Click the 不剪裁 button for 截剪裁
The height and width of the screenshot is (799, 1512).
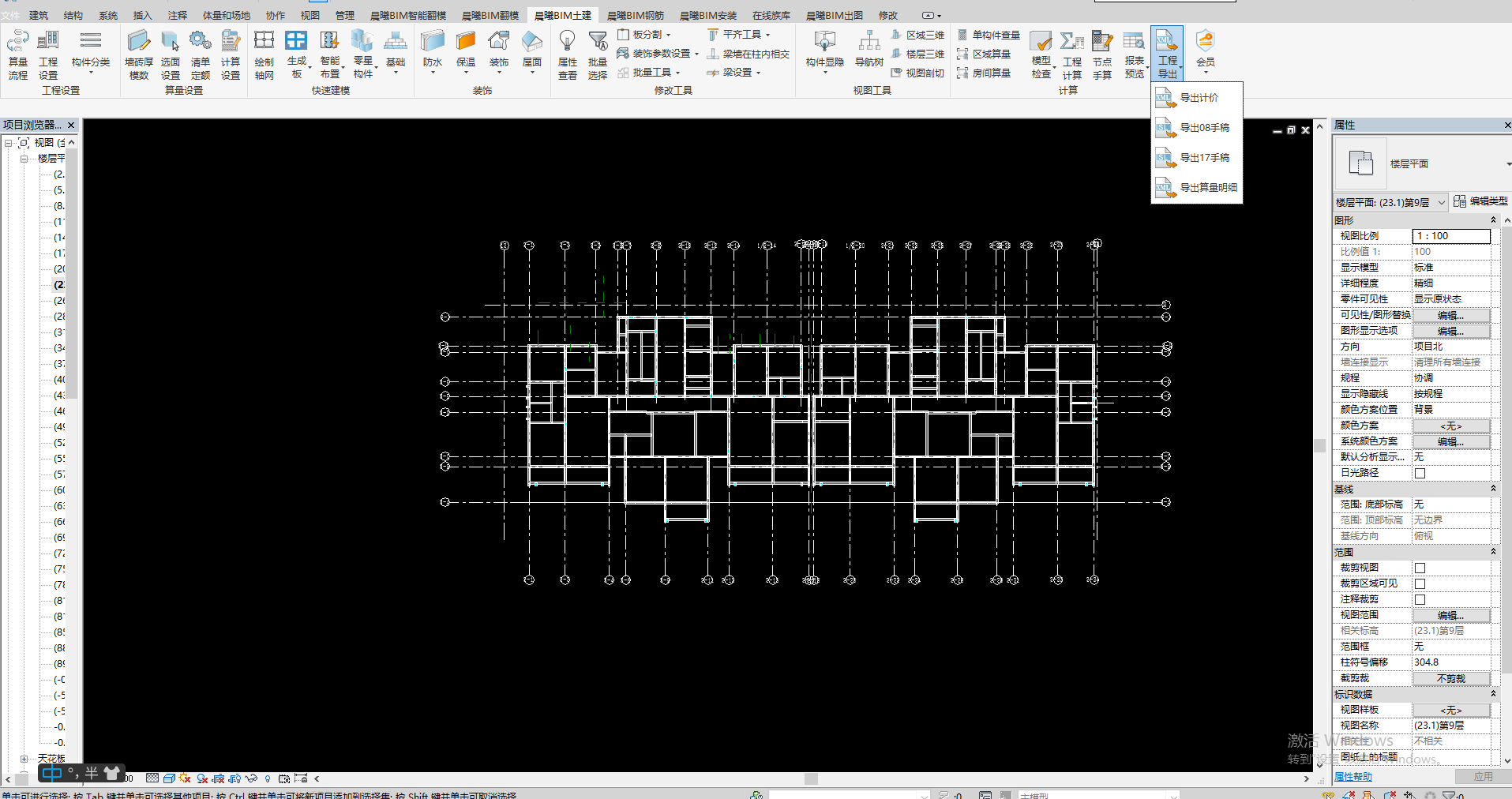(1451, 678)
